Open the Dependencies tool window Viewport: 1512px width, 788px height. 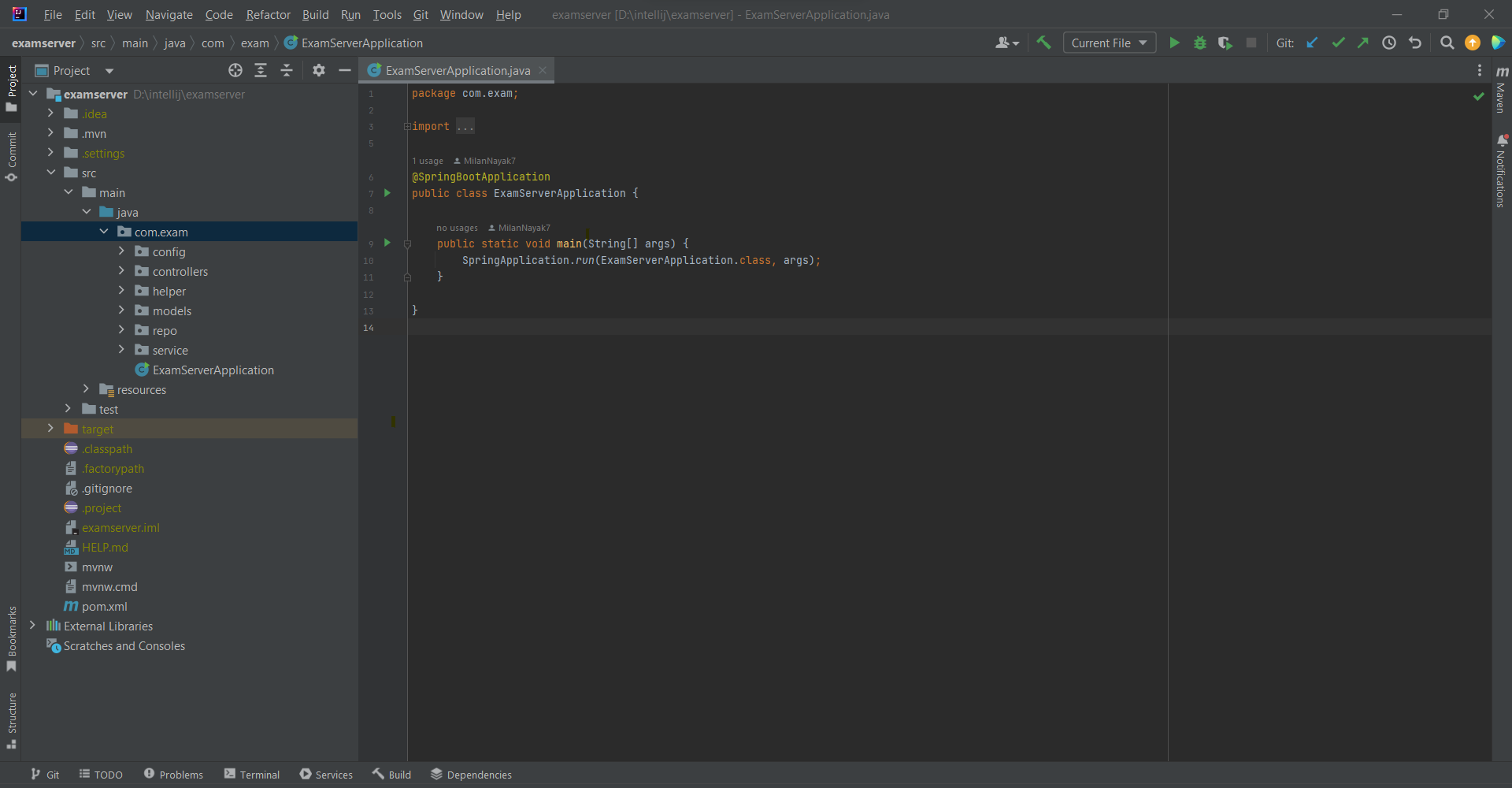[471, 775]
